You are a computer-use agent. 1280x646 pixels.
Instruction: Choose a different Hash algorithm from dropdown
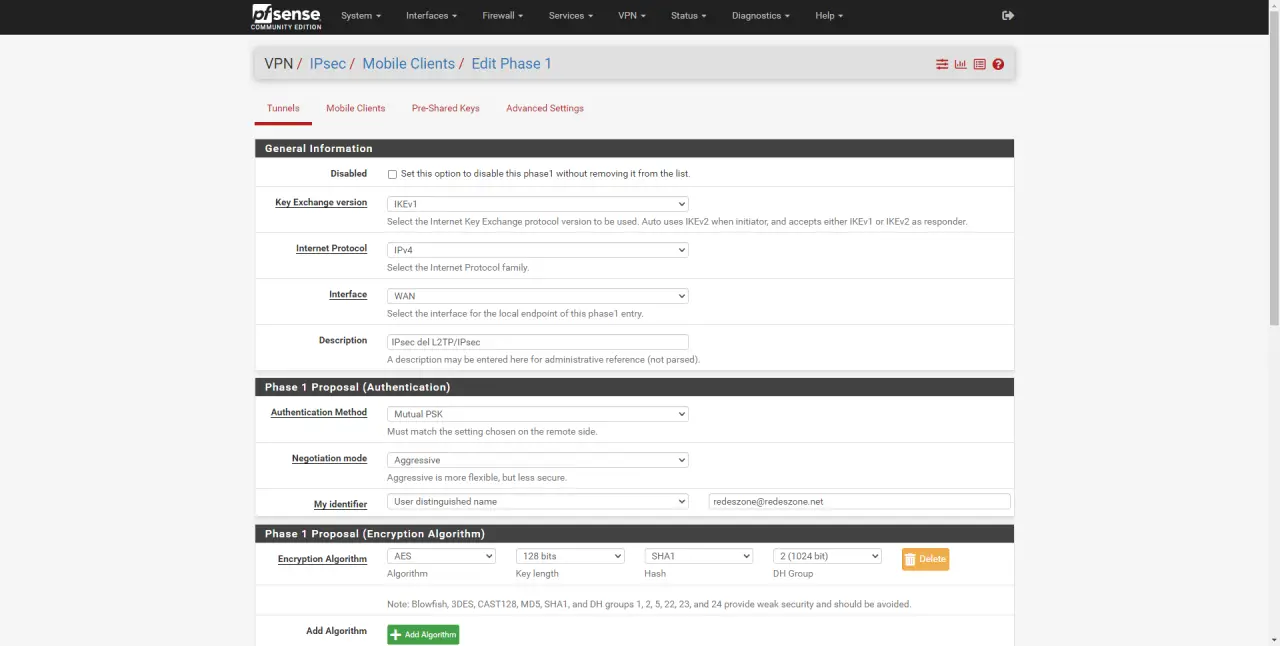(698, 556)
